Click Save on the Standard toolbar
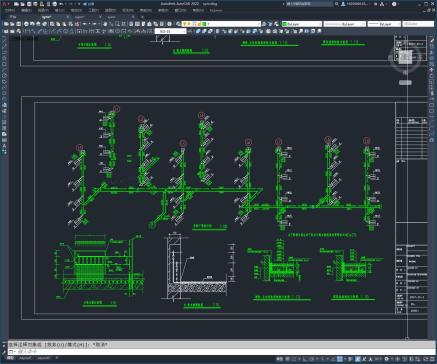The width and height of the screenshot is (437, 364). coord(18,24)
